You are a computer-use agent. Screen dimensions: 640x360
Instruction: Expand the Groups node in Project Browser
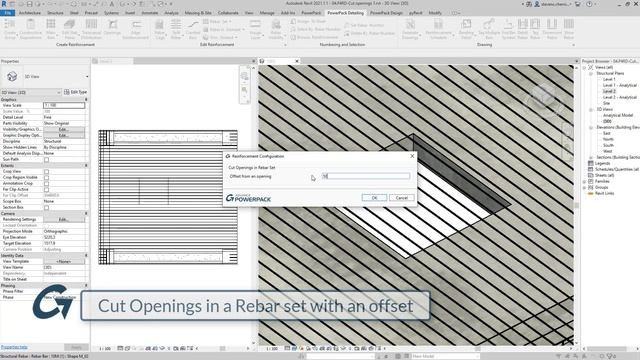tap(584, 187)
